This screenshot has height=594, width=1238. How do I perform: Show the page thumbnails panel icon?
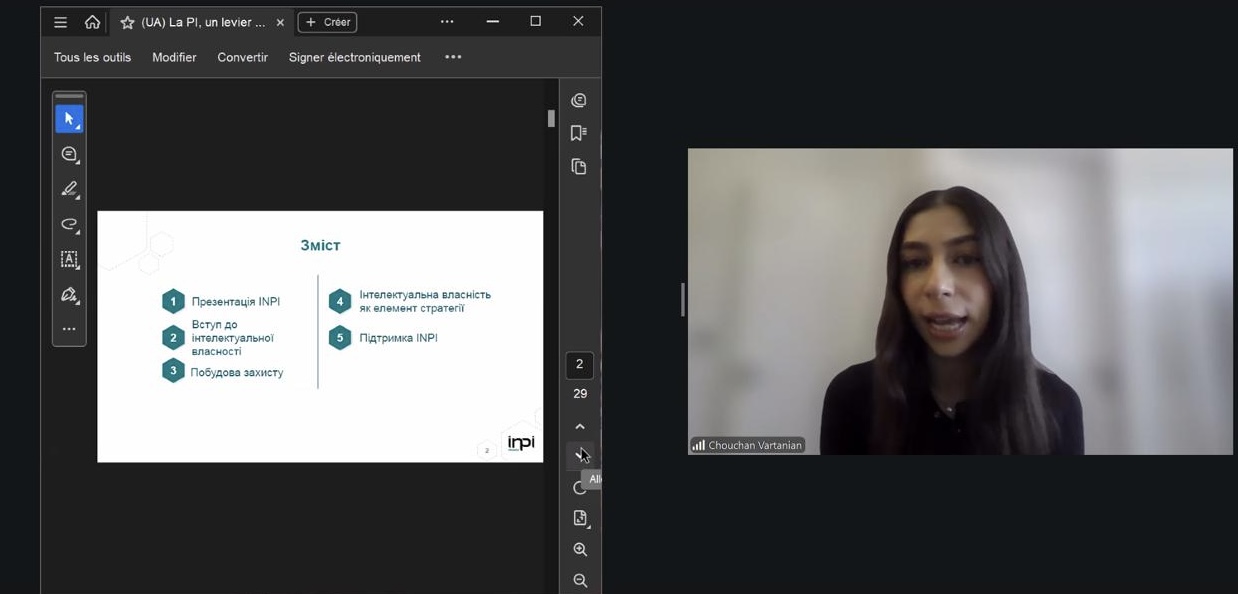click(x=579, y=166)
